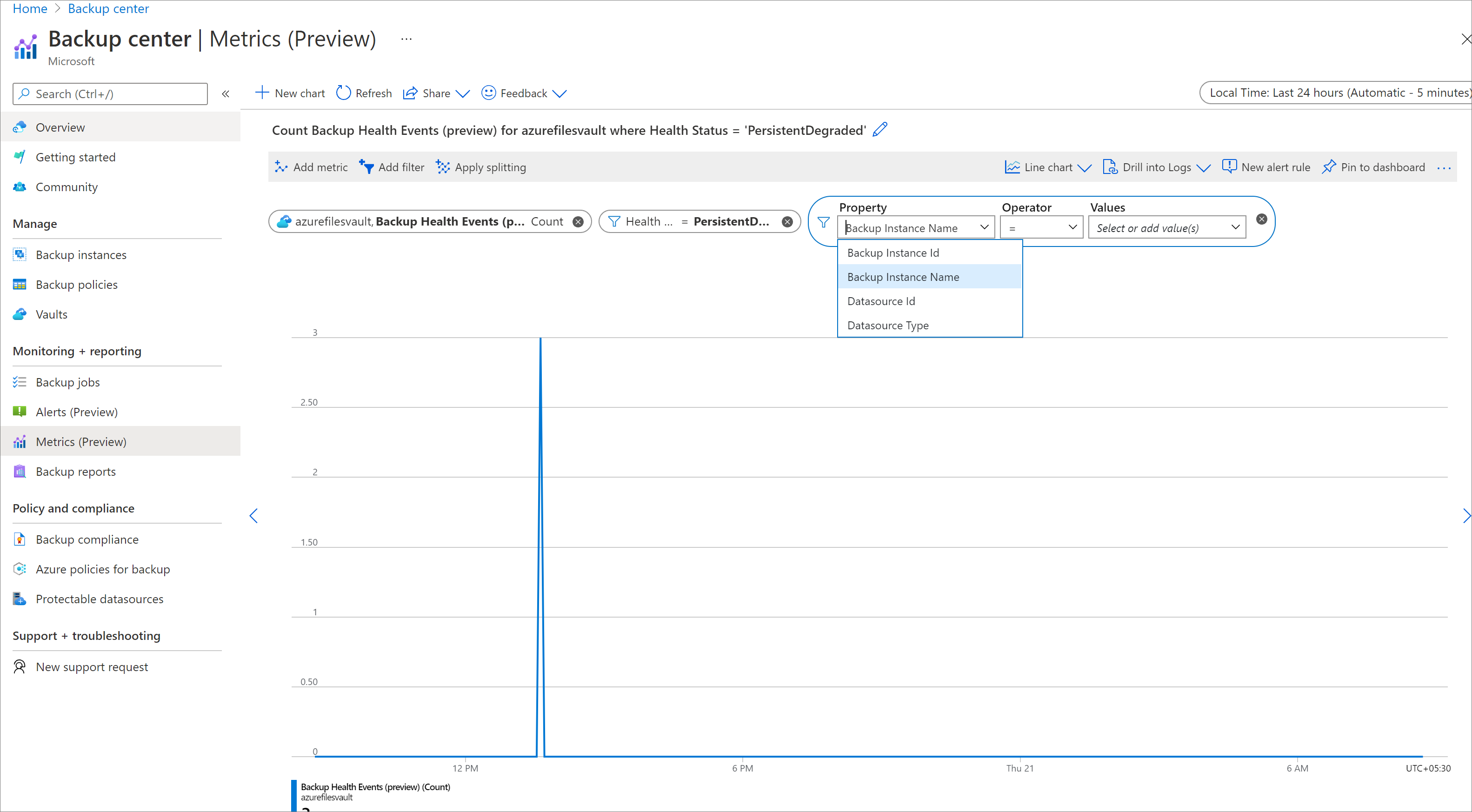Expand the Operator equals dropdown
Viewport: 1472px width, 812px height.
[x=1040, y=227]
